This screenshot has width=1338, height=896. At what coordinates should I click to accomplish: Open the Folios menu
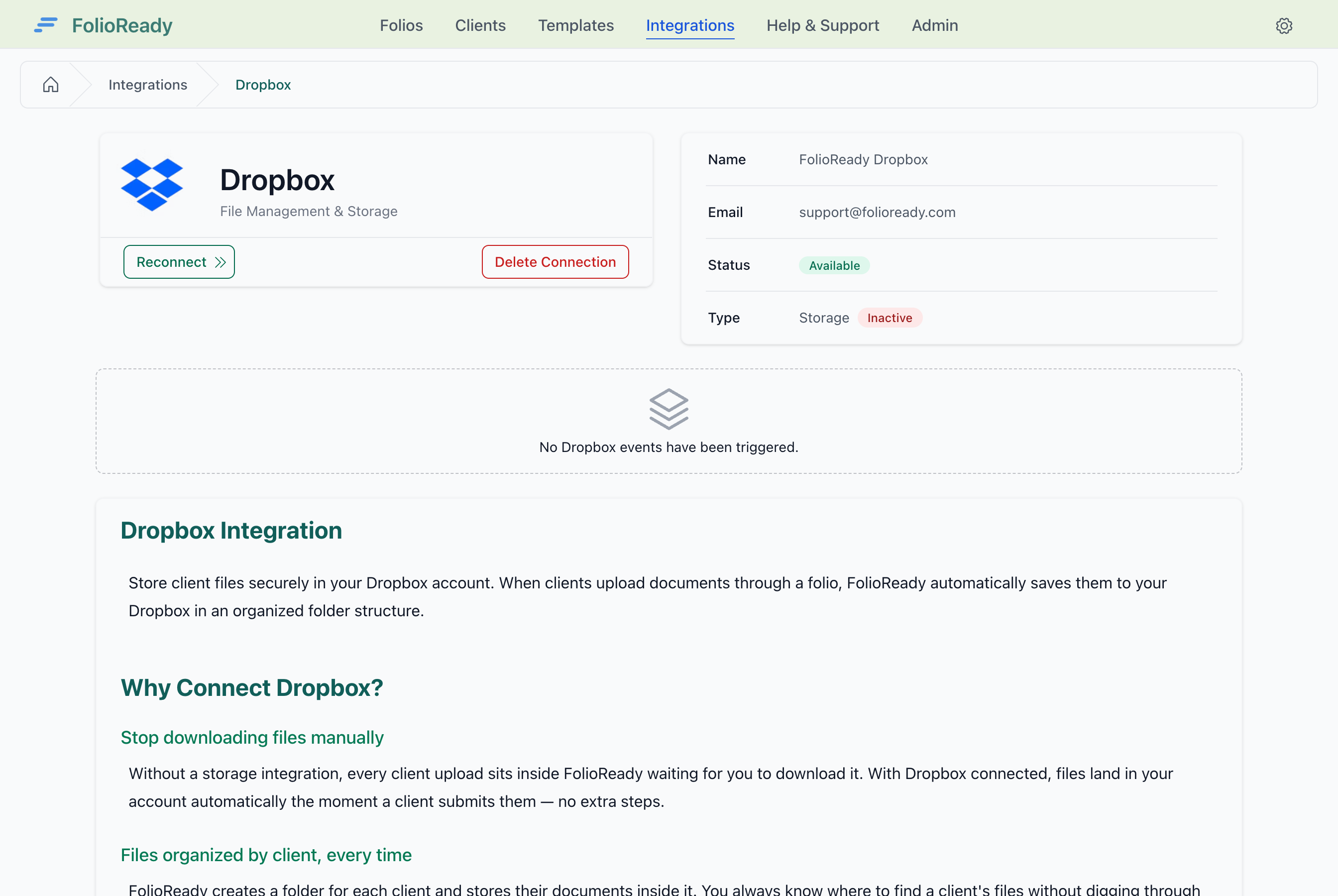coord(401,25)
